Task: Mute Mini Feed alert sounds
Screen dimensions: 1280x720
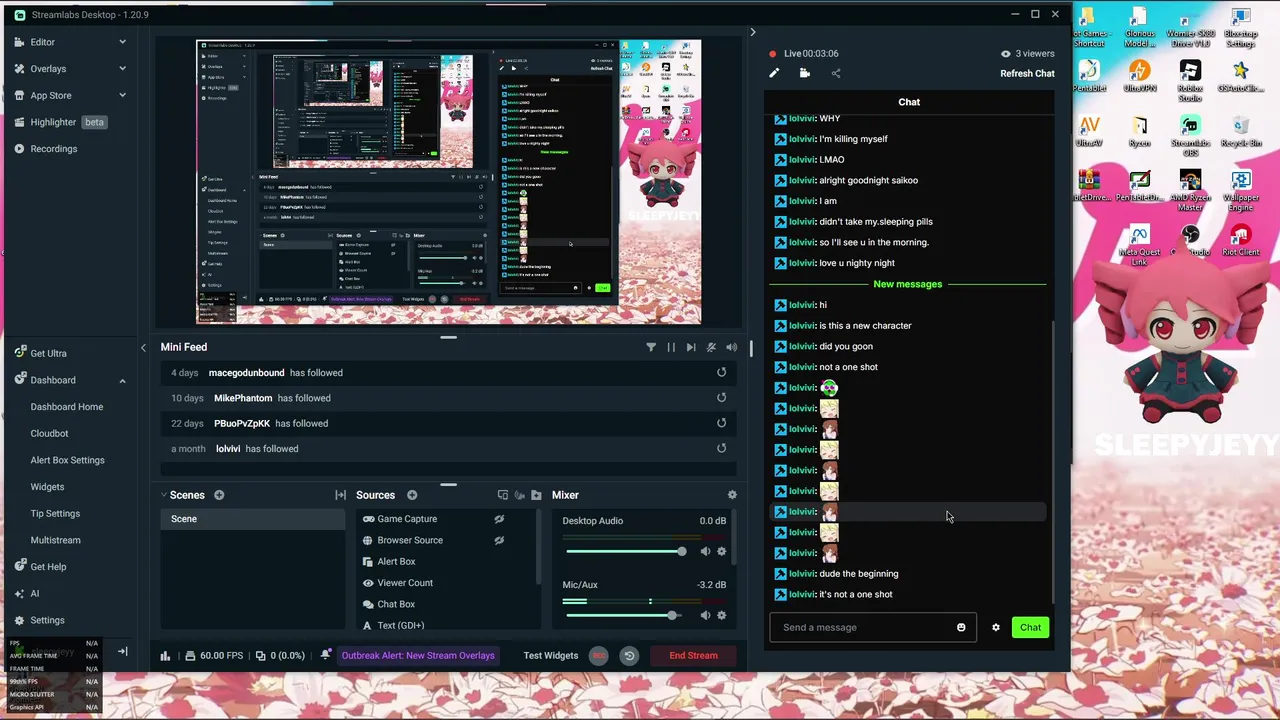Action: [731, 347]
